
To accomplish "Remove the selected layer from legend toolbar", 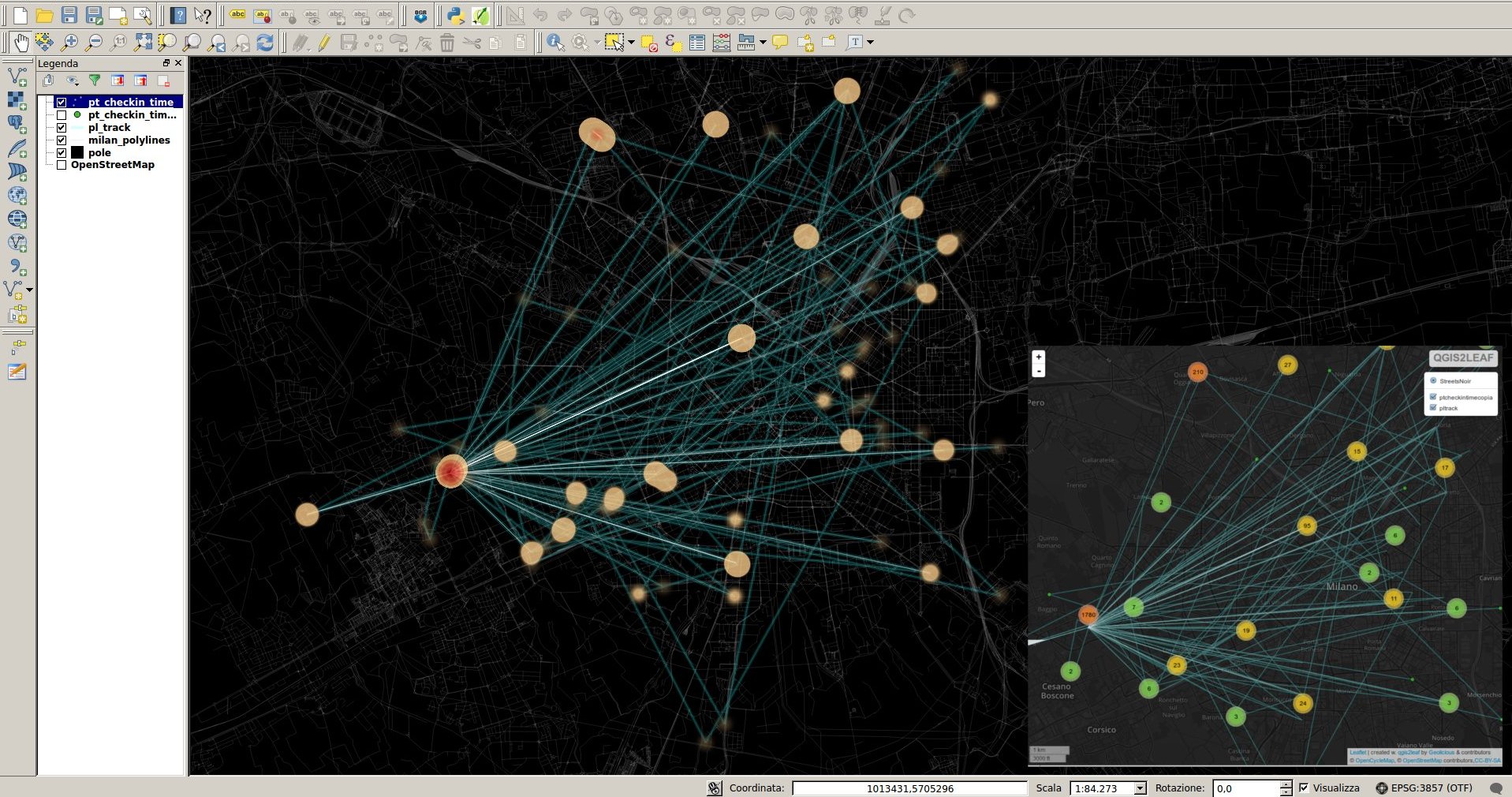I will click(163, 80).
